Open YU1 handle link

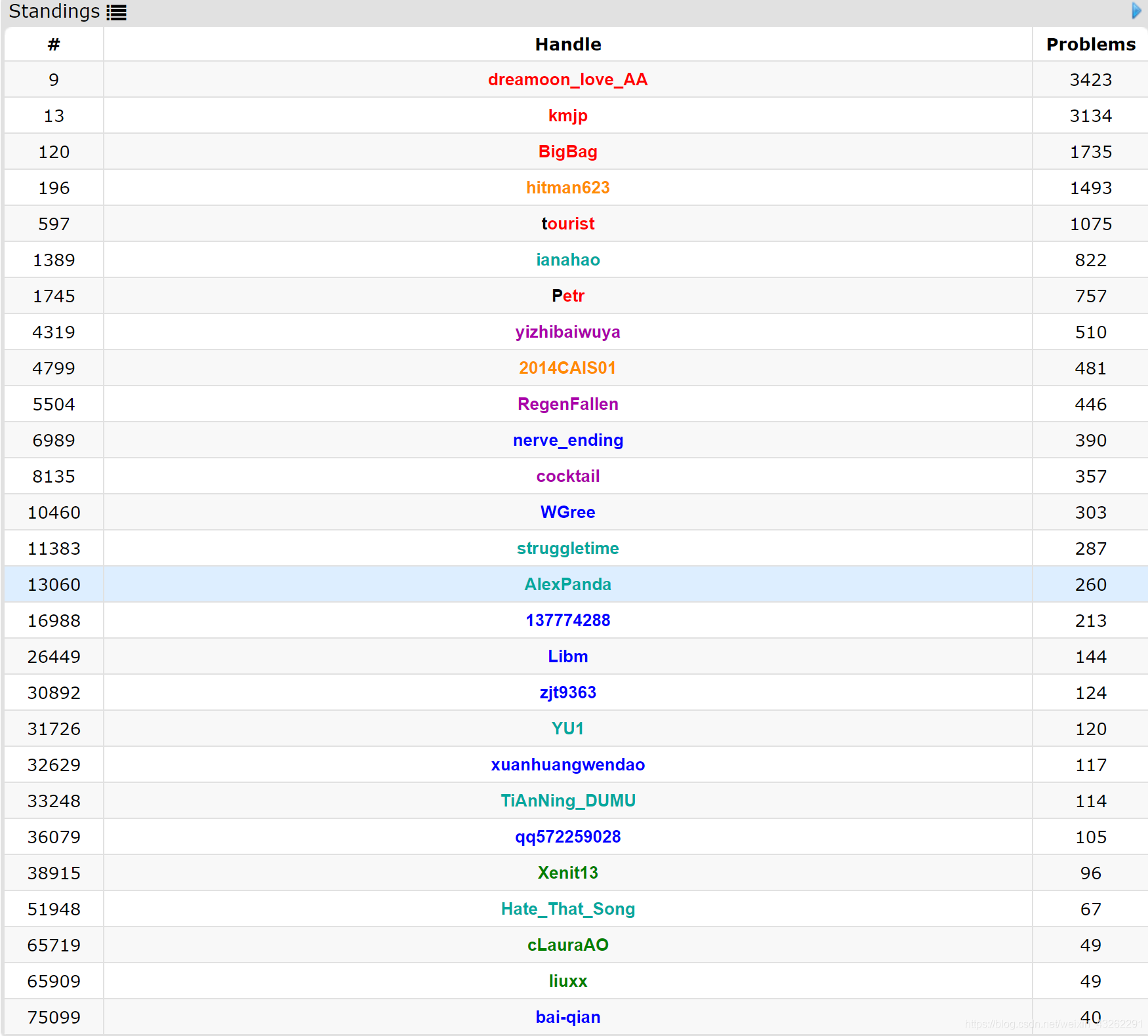567,728
